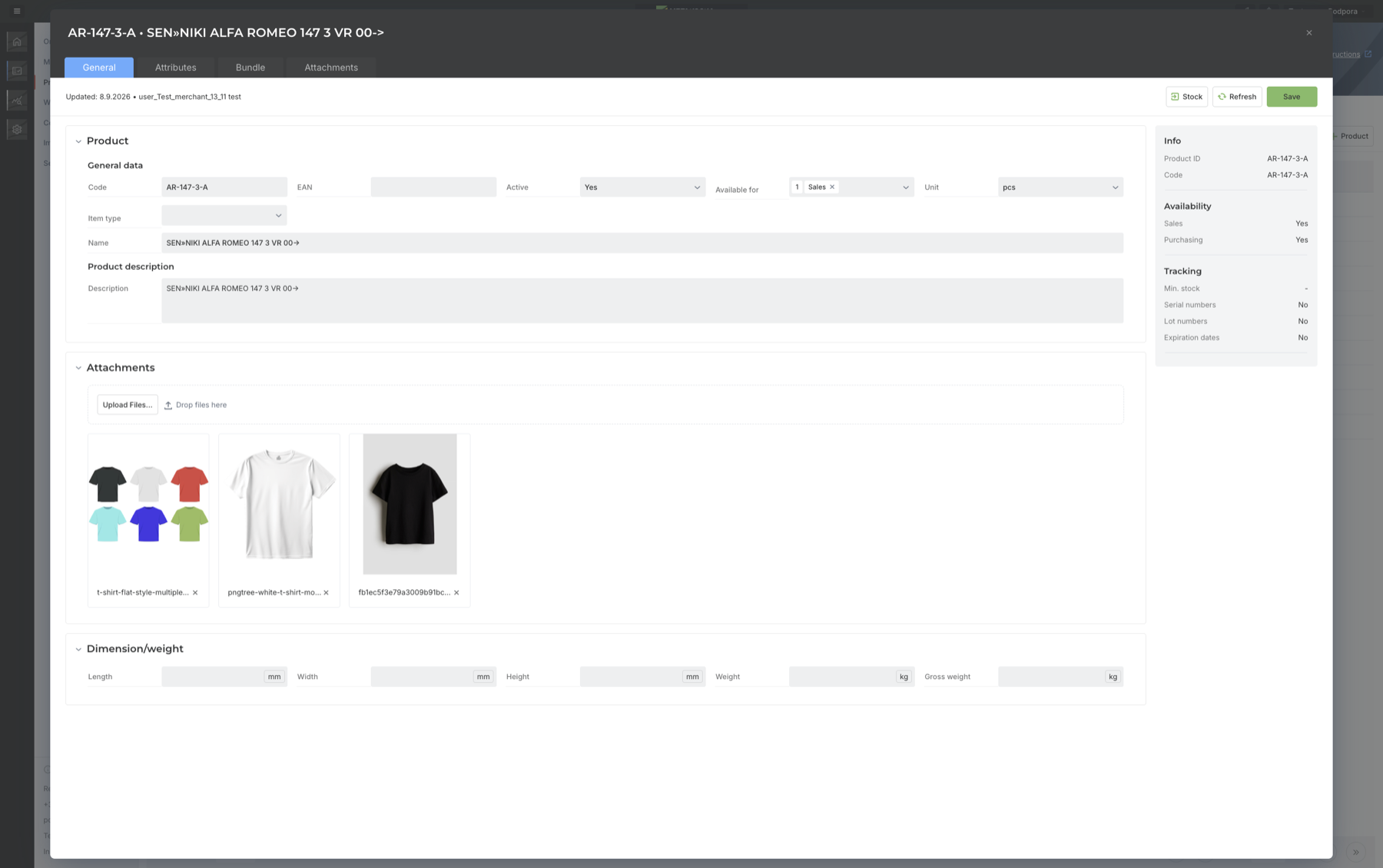1383x868 pixels.
Task: Click the hamburger menu icon
Action: 17,12
